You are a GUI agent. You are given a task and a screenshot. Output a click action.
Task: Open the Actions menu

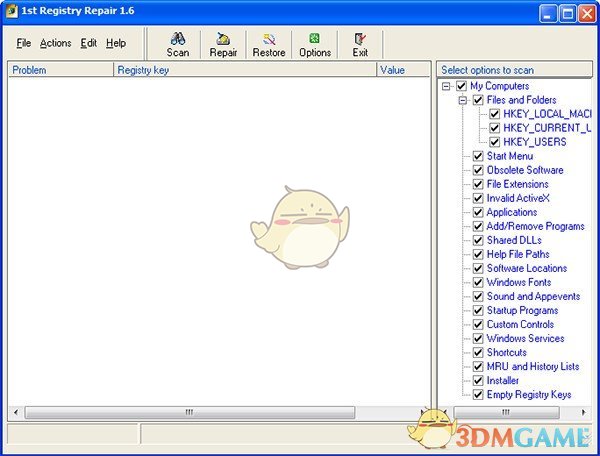pos(55,43)
